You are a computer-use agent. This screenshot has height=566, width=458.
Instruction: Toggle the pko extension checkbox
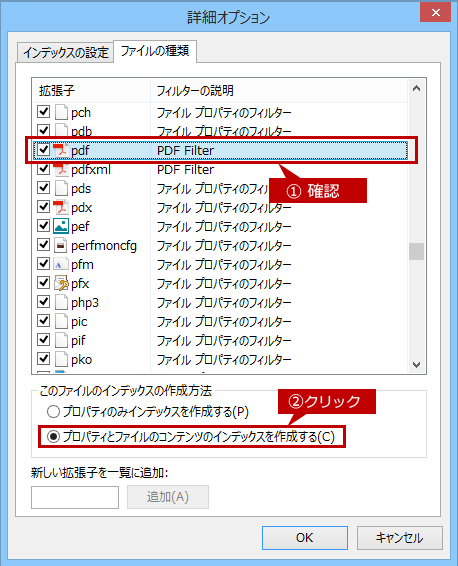[43, 358]
